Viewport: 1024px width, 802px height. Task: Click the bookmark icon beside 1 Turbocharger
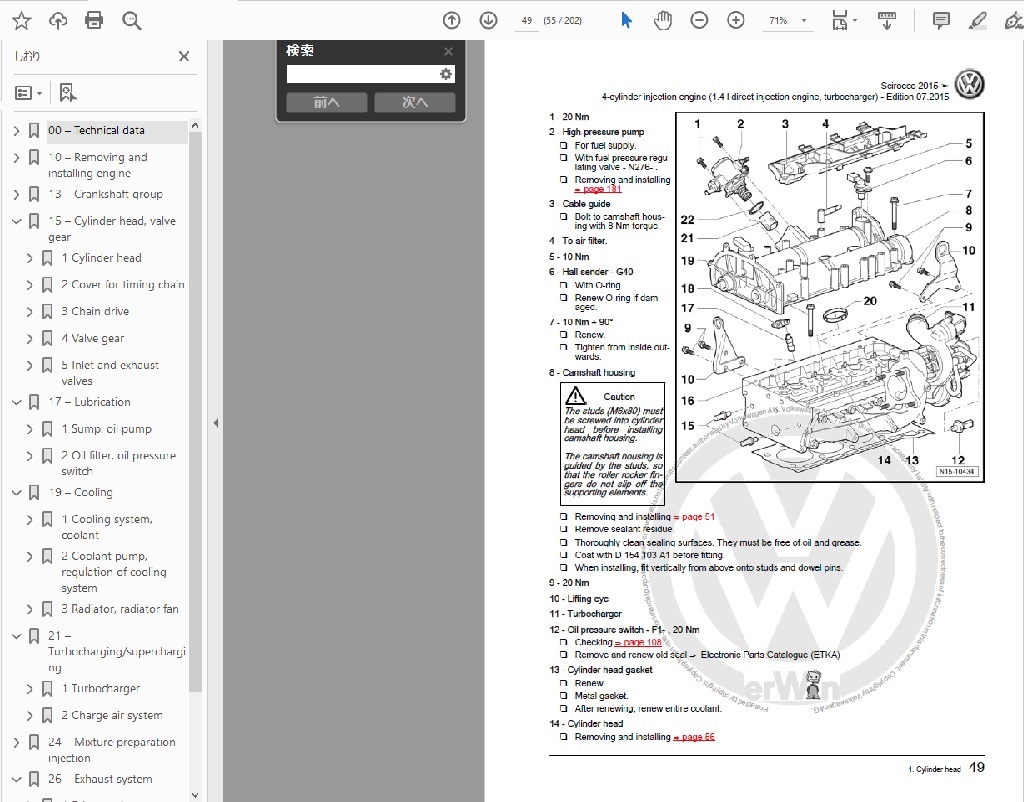point(47,688)
